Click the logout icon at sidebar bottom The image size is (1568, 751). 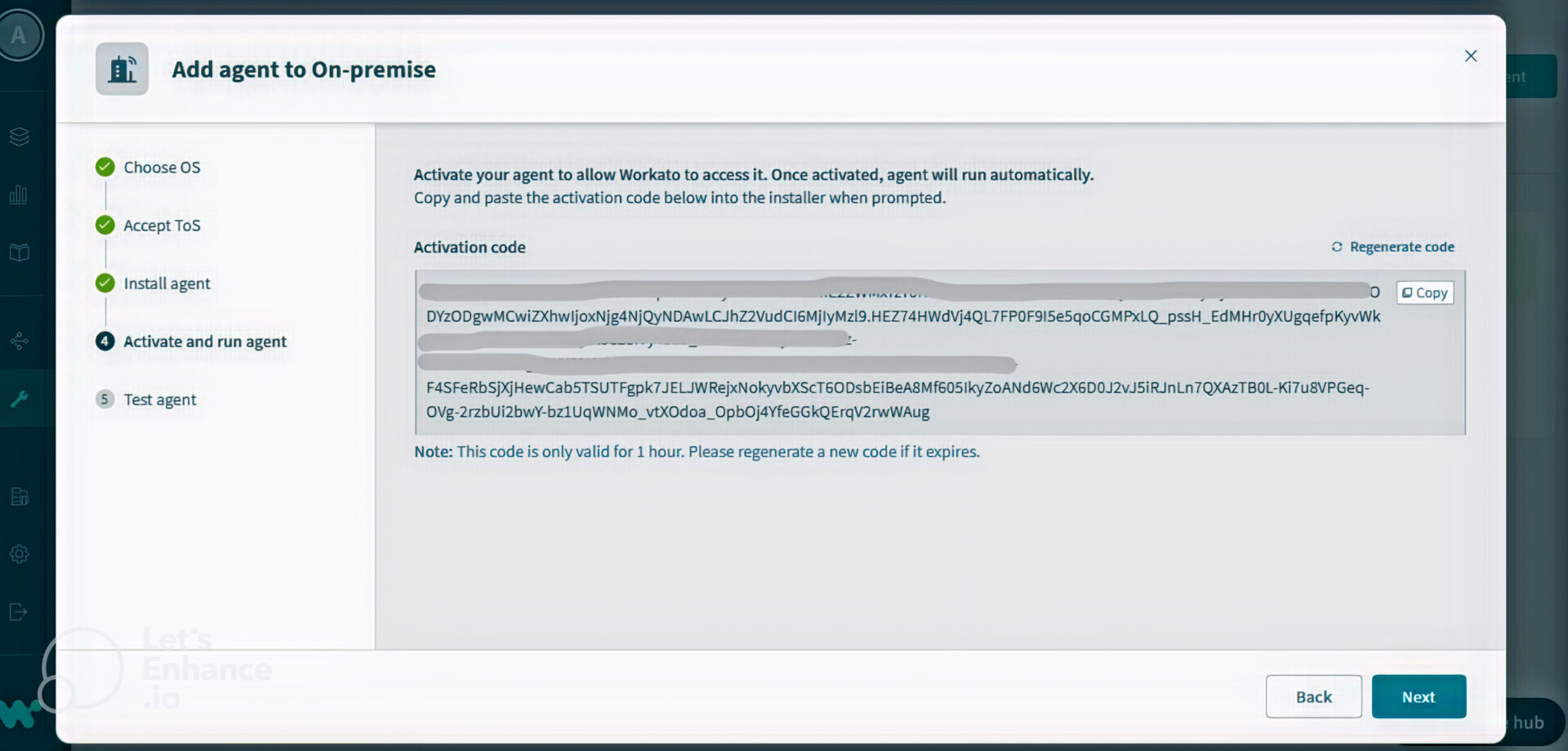18,613
